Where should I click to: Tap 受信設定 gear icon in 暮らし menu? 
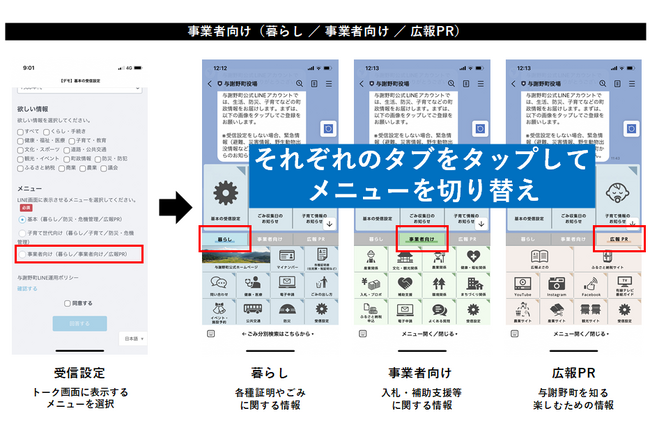(x=321, y=309)
